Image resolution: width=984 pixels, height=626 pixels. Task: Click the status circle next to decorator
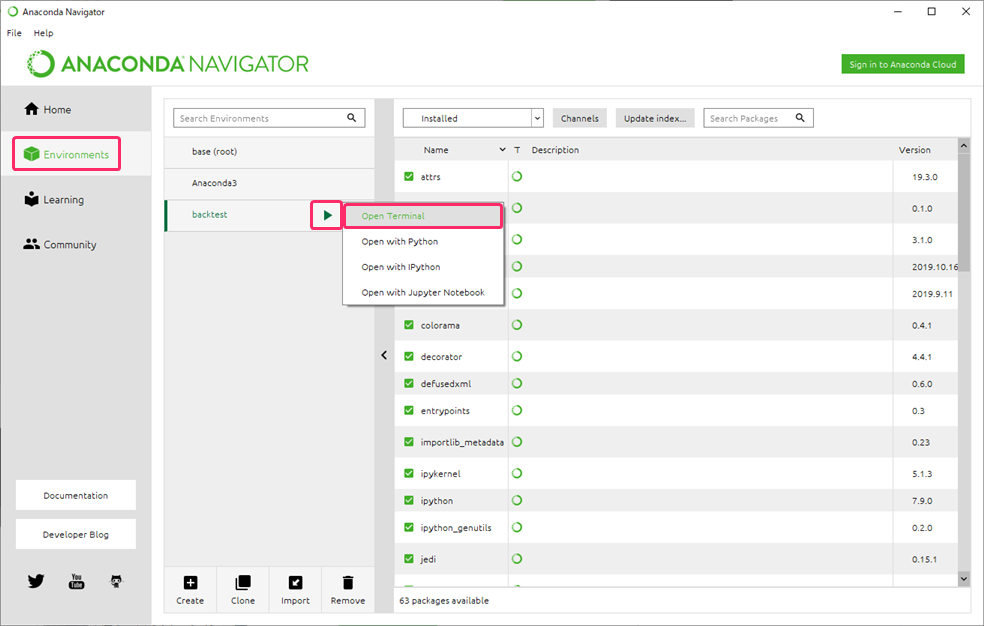point(517,356)
